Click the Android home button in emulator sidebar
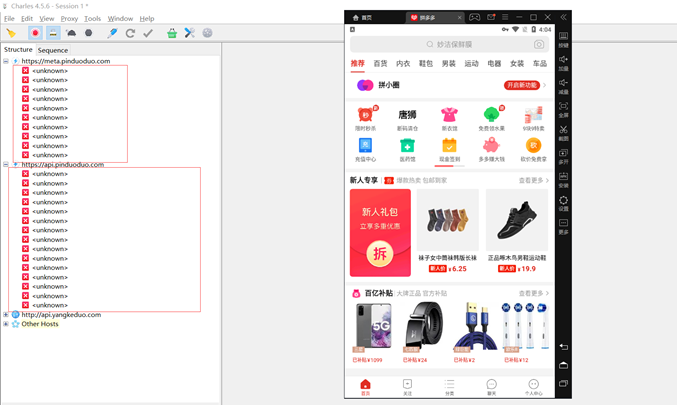This screenshot has width=677, height=405. [x=563, y=365]
